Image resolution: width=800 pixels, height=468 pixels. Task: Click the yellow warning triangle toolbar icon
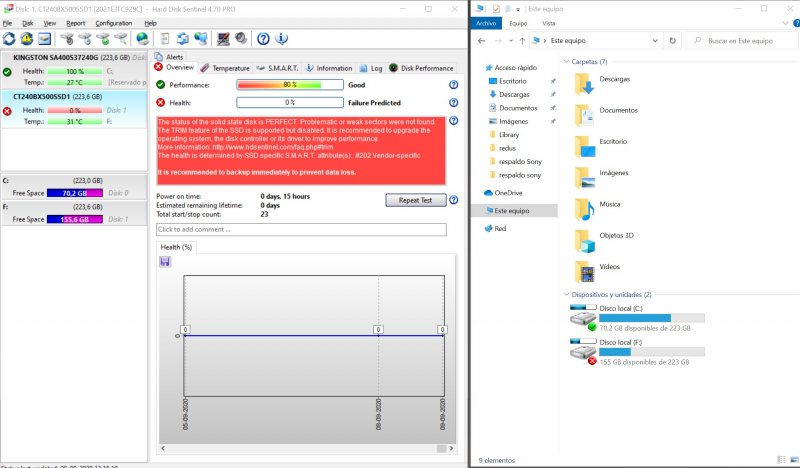pos(27,39)
